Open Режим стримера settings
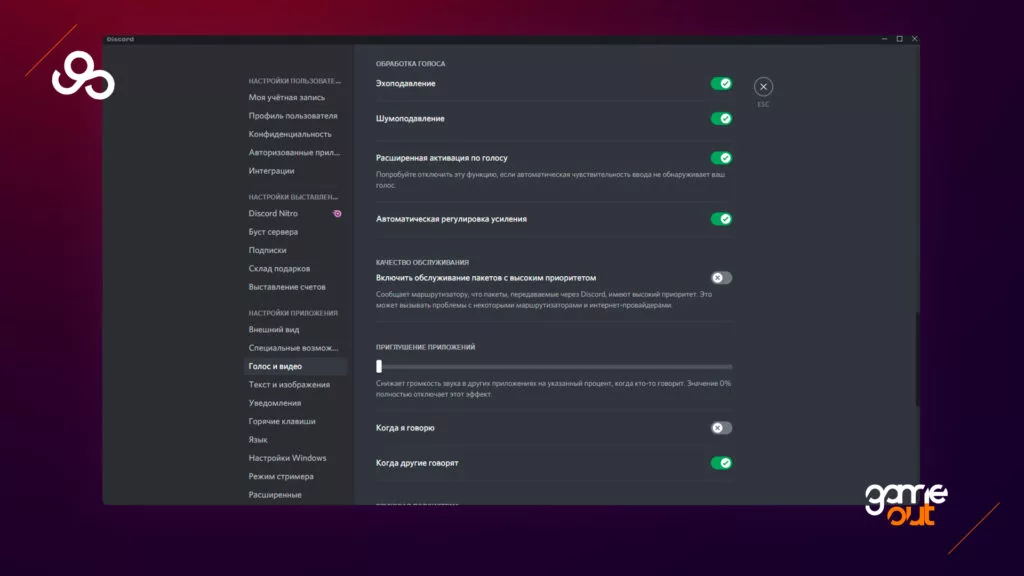The image size is (1024, 576). (281, 476)
